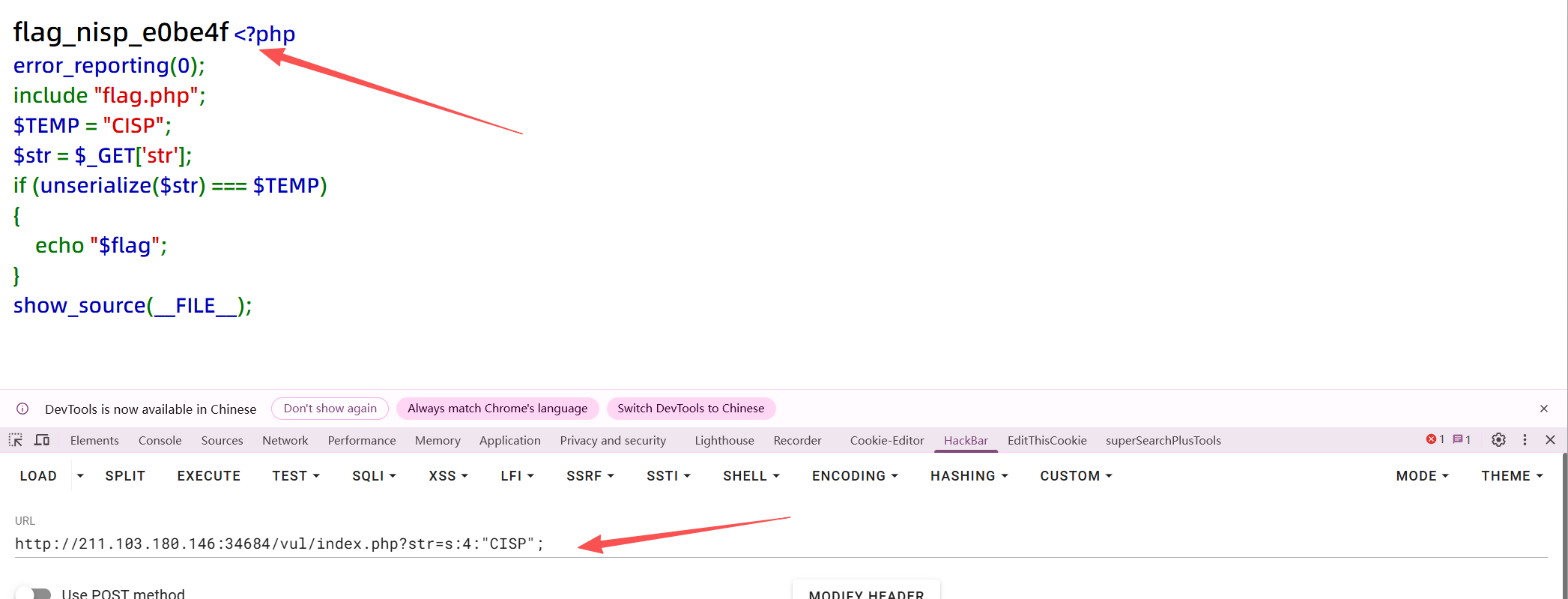The image size is (1568, 599).
Task: Click the SPLIT button in HackBar
Action: coord(125,476)
